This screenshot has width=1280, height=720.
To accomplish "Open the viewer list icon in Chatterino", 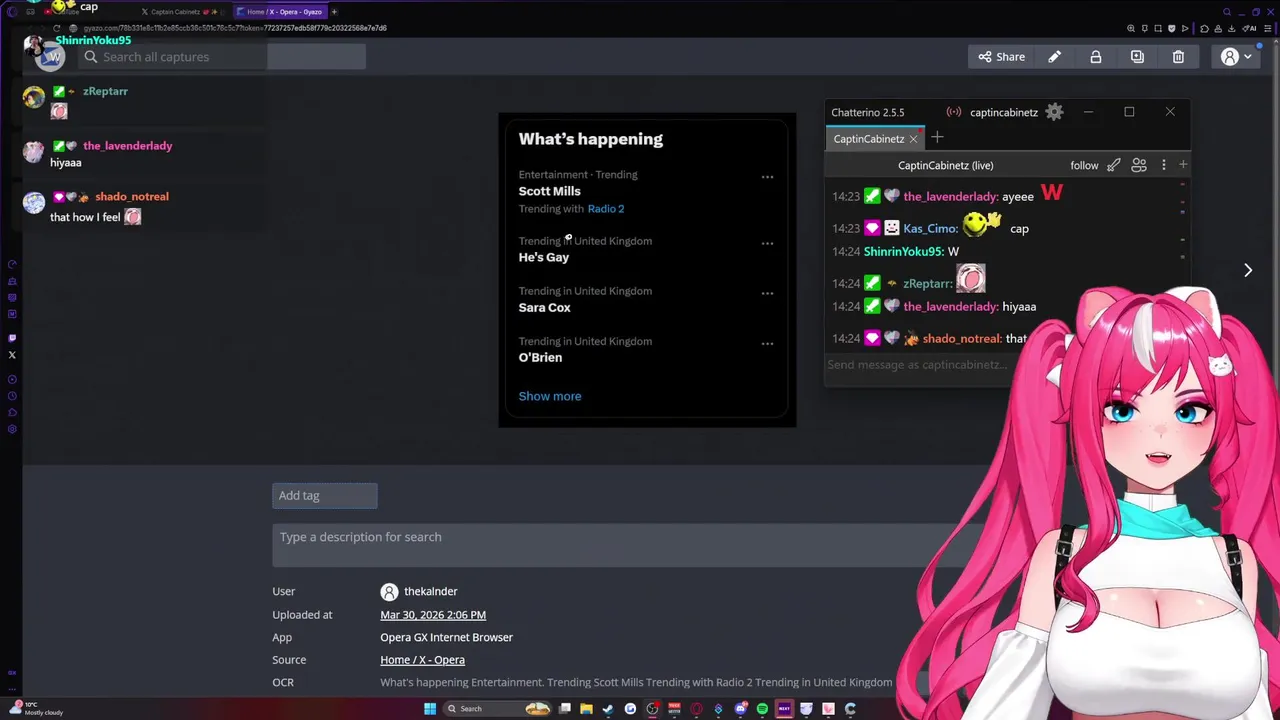I will coord(1139,165).
